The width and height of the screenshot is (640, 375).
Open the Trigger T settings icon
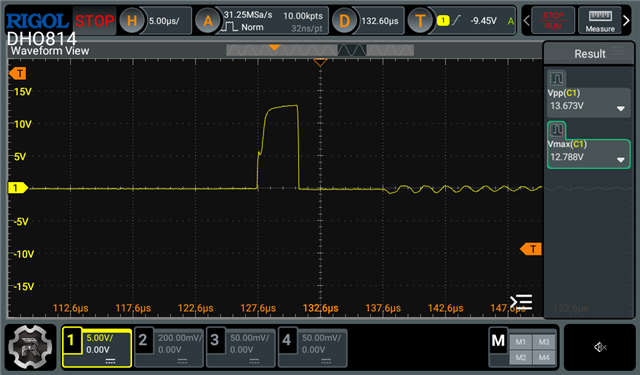tap(420, 20)
